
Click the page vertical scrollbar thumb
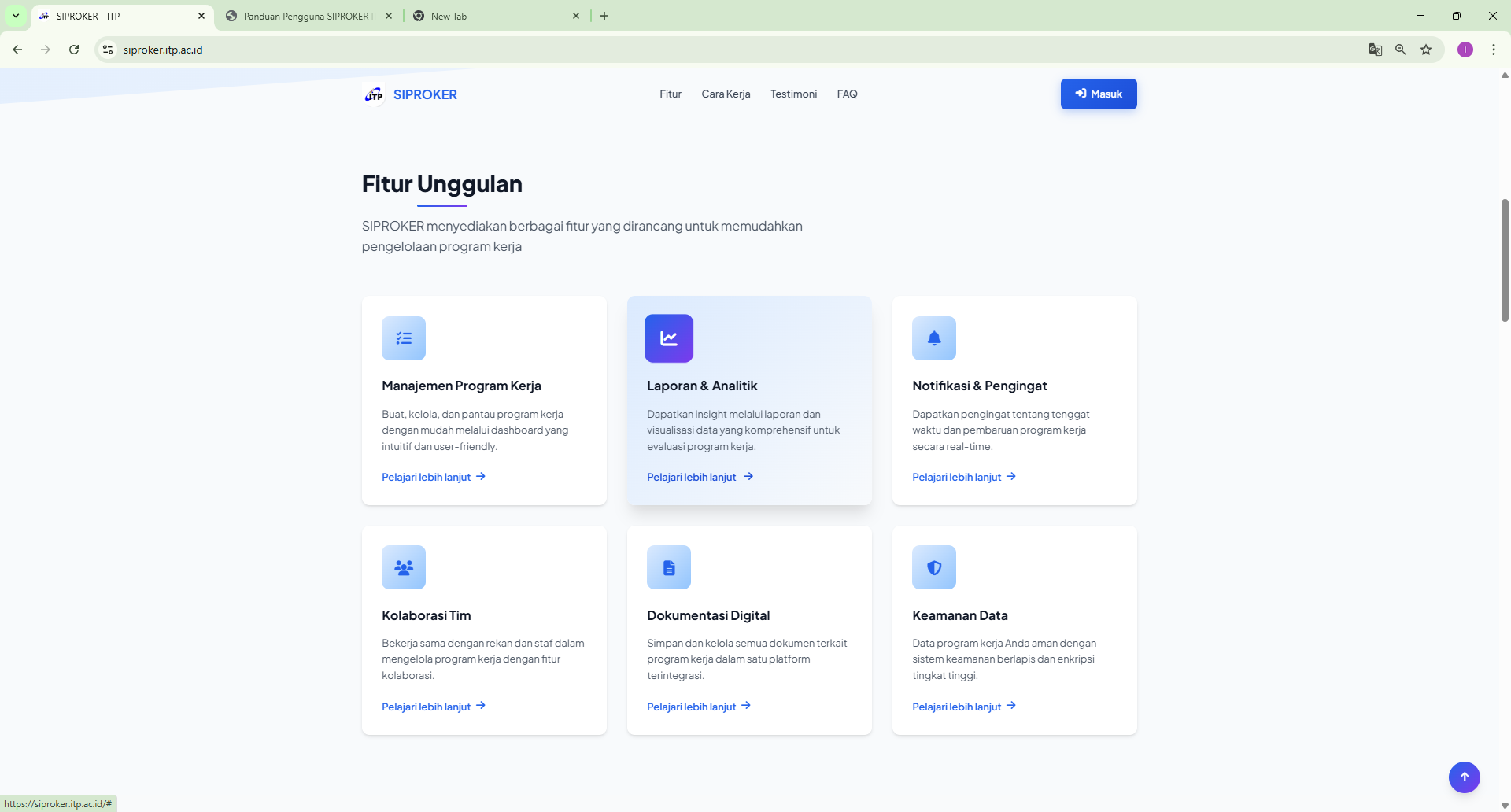tap(1504, 260)
